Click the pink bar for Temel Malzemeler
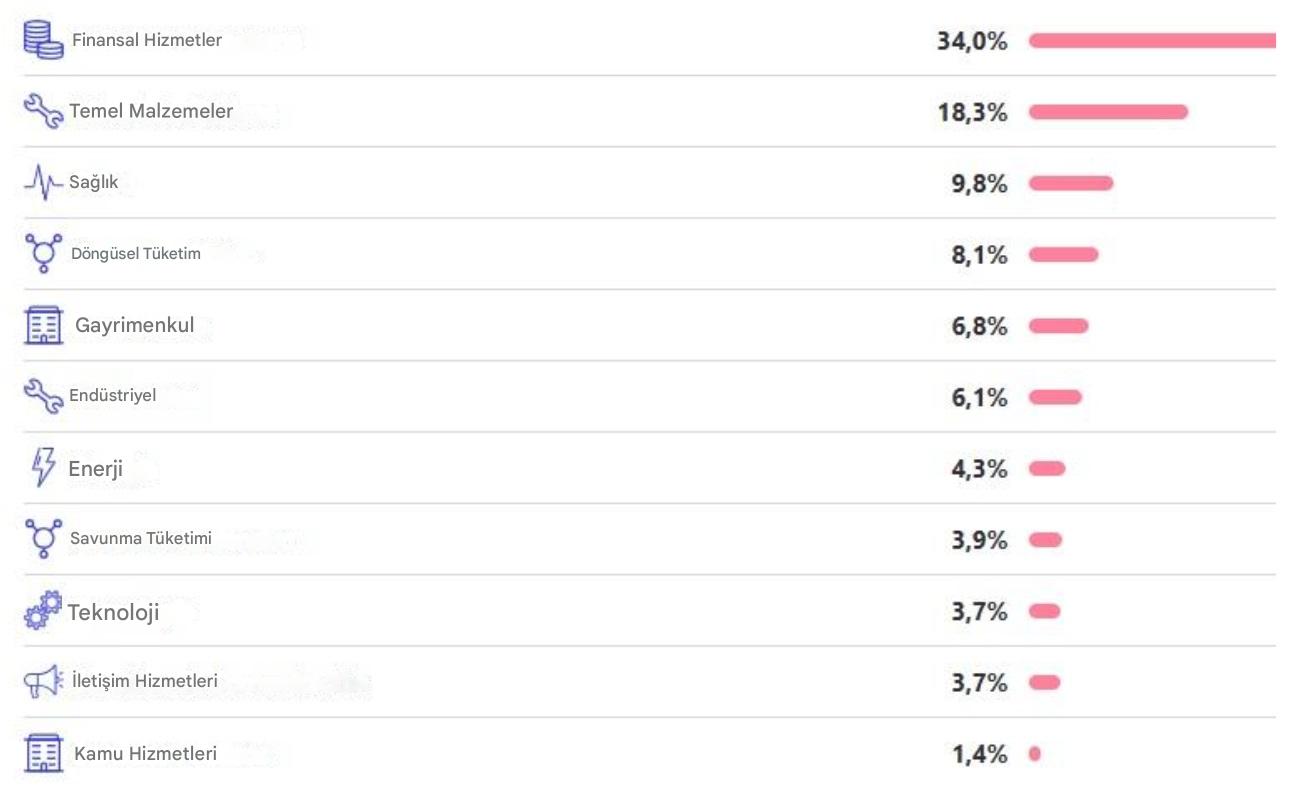This screenshot has width=1292, height=793. click(x=1108, y=112)
